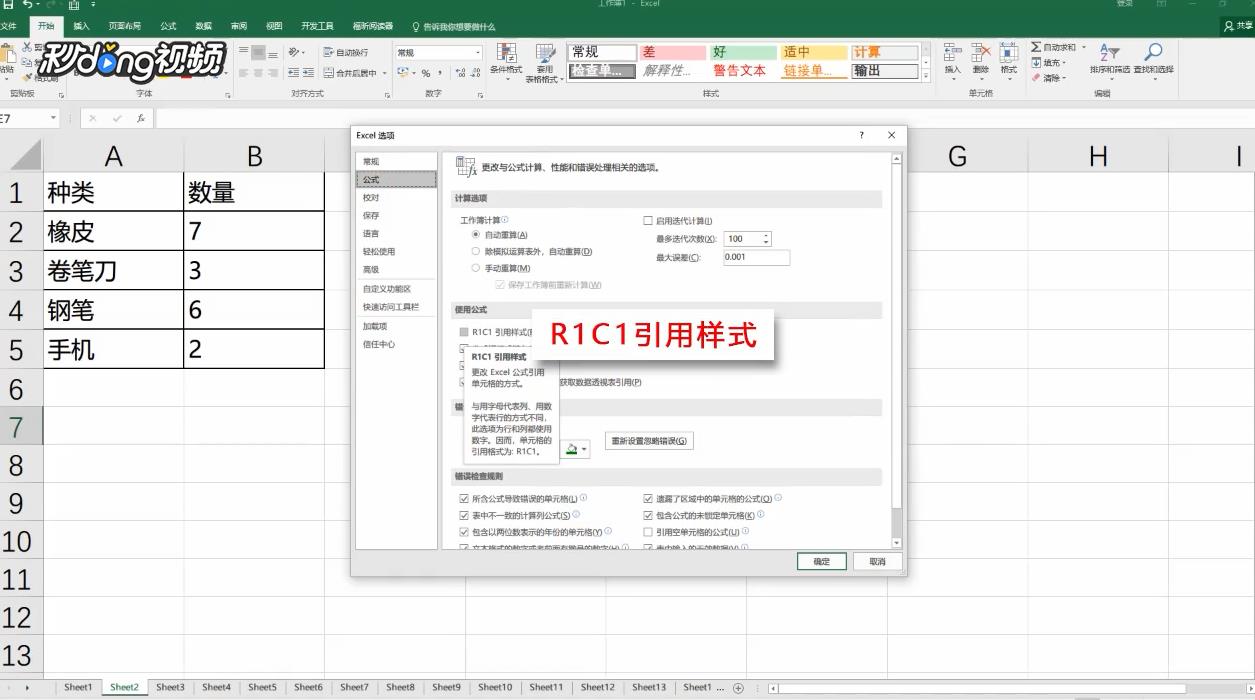Open the Format as Table (套用表格格式) icon

pos(545,54)
